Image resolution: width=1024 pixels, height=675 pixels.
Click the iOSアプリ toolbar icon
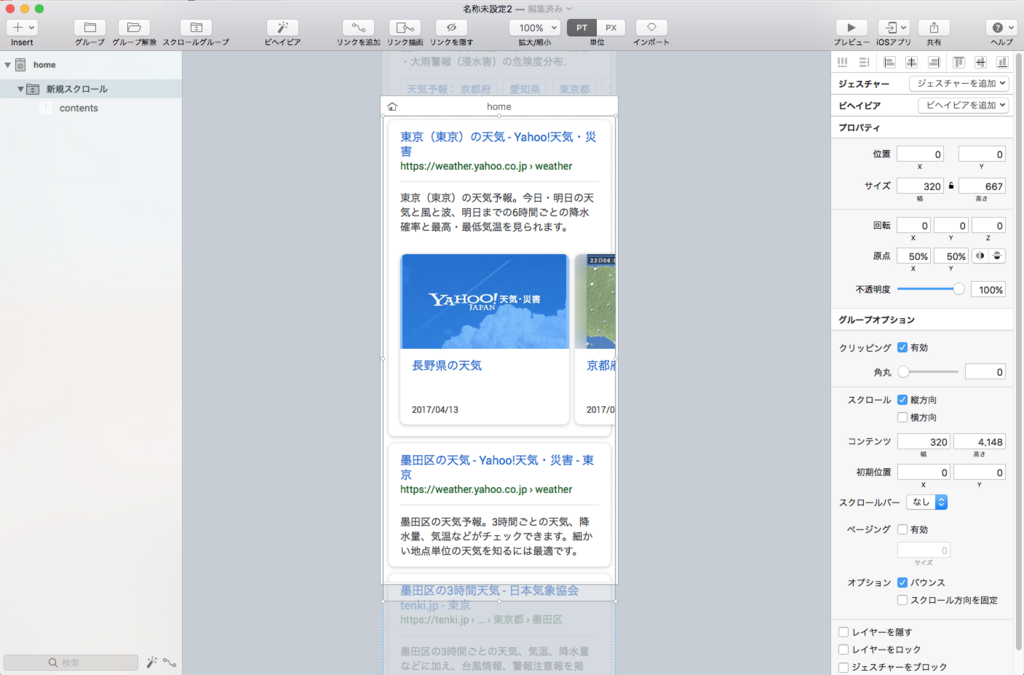pyautogui.click(x=890, y=27)
